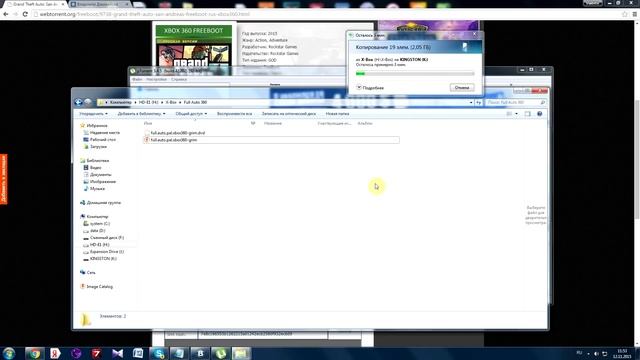Open the "Добавить в библиотеку" dropdown
The image size is (640, 360).
[x=141, y=114]
